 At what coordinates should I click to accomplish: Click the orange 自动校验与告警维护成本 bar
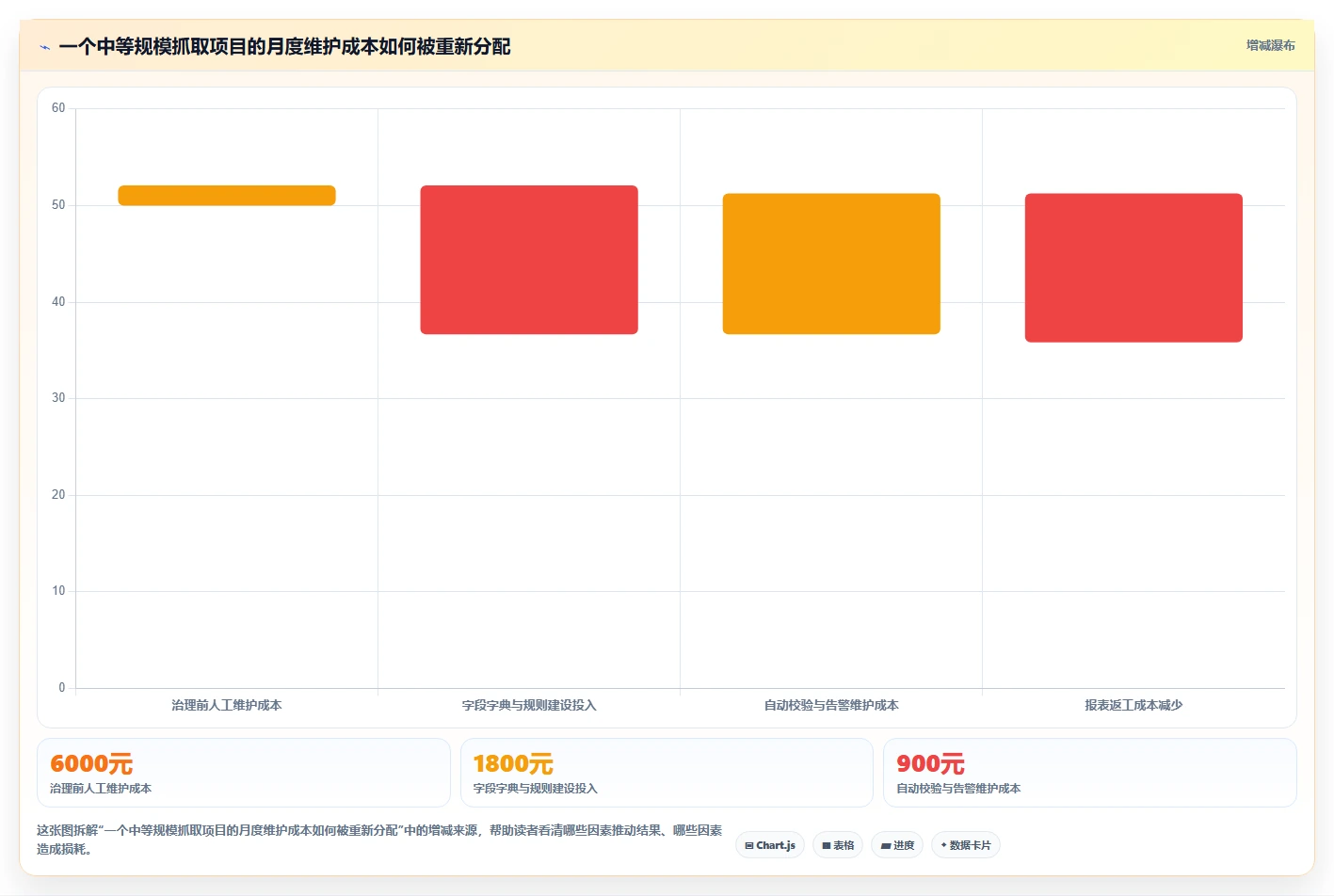pos(831,264)
